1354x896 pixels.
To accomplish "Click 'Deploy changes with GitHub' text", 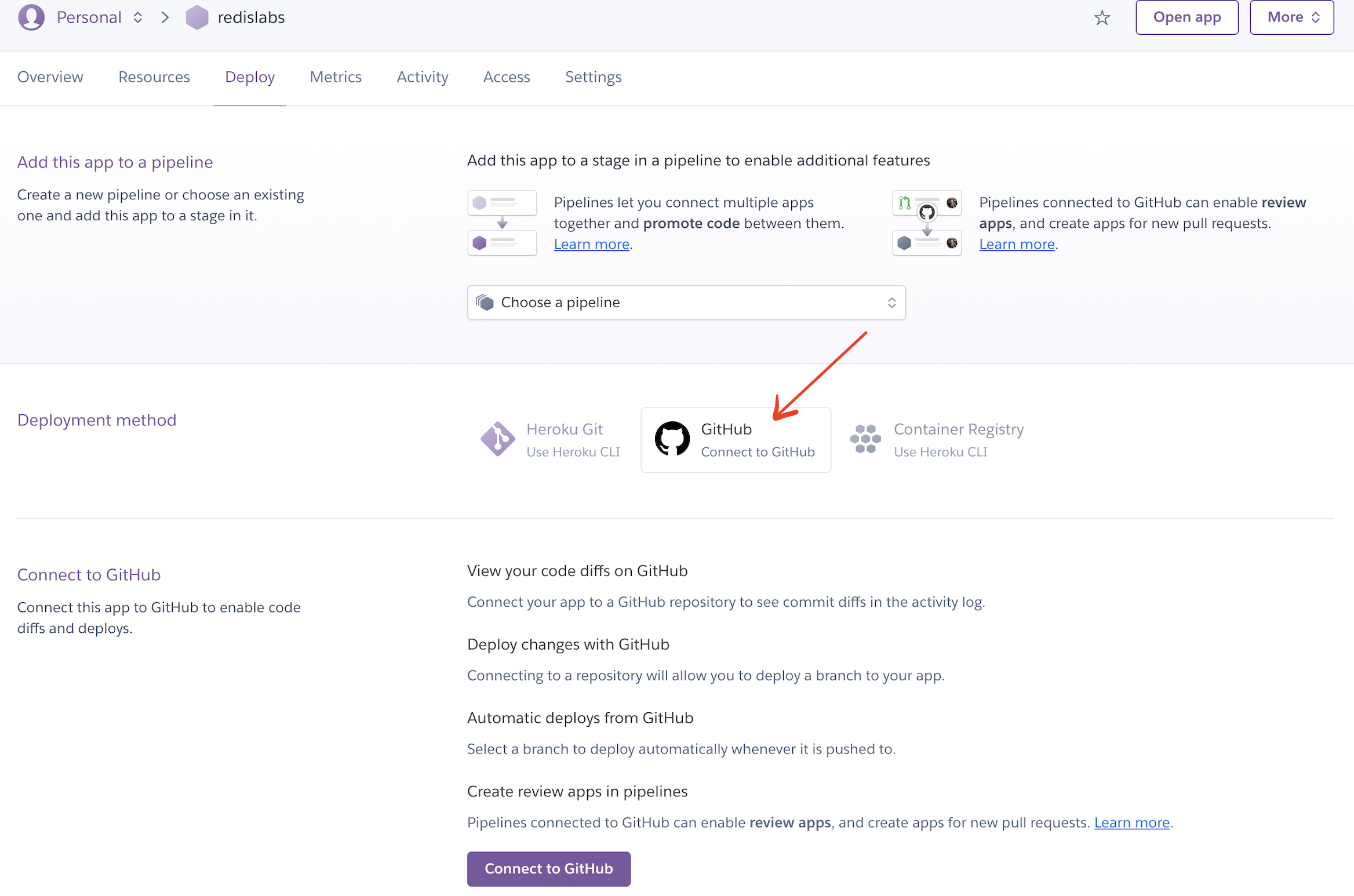I will point(568,644).
